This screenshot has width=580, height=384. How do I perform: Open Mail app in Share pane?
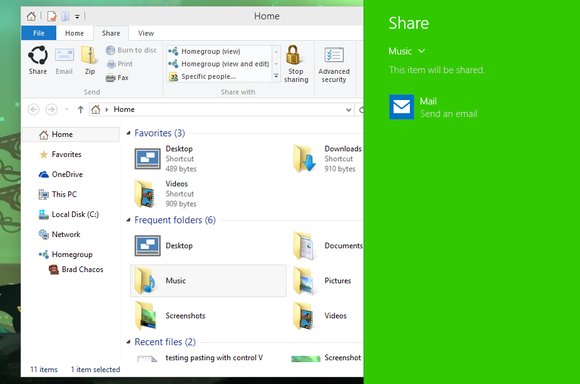(x=433, y=107)
